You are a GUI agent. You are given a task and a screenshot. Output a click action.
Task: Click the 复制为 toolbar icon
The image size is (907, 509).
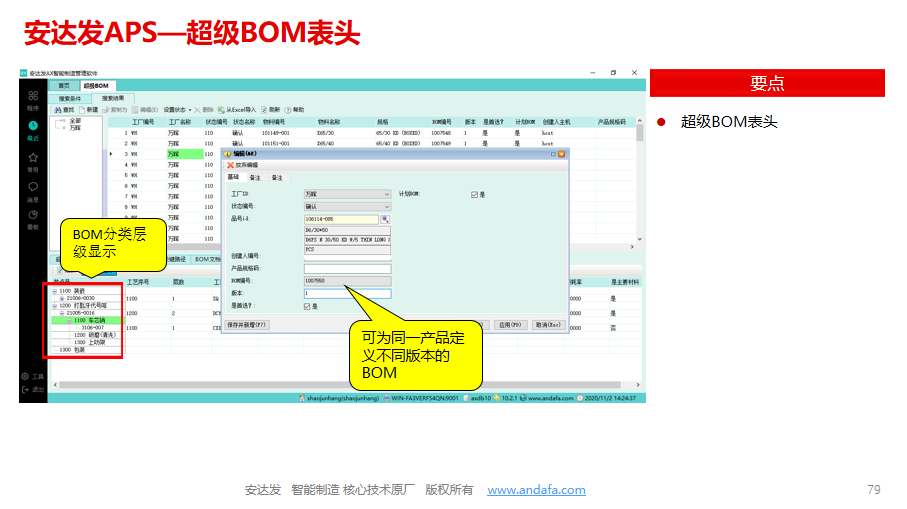point(106,110)
